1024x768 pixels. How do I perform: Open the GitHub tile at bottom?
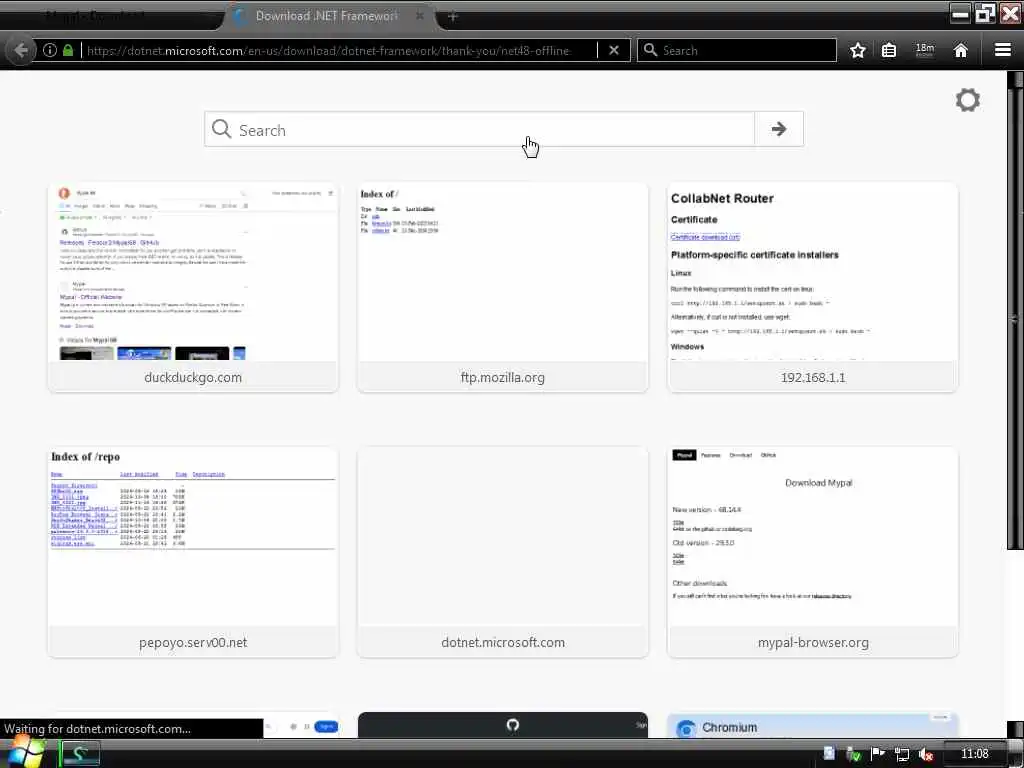point(503,725)
